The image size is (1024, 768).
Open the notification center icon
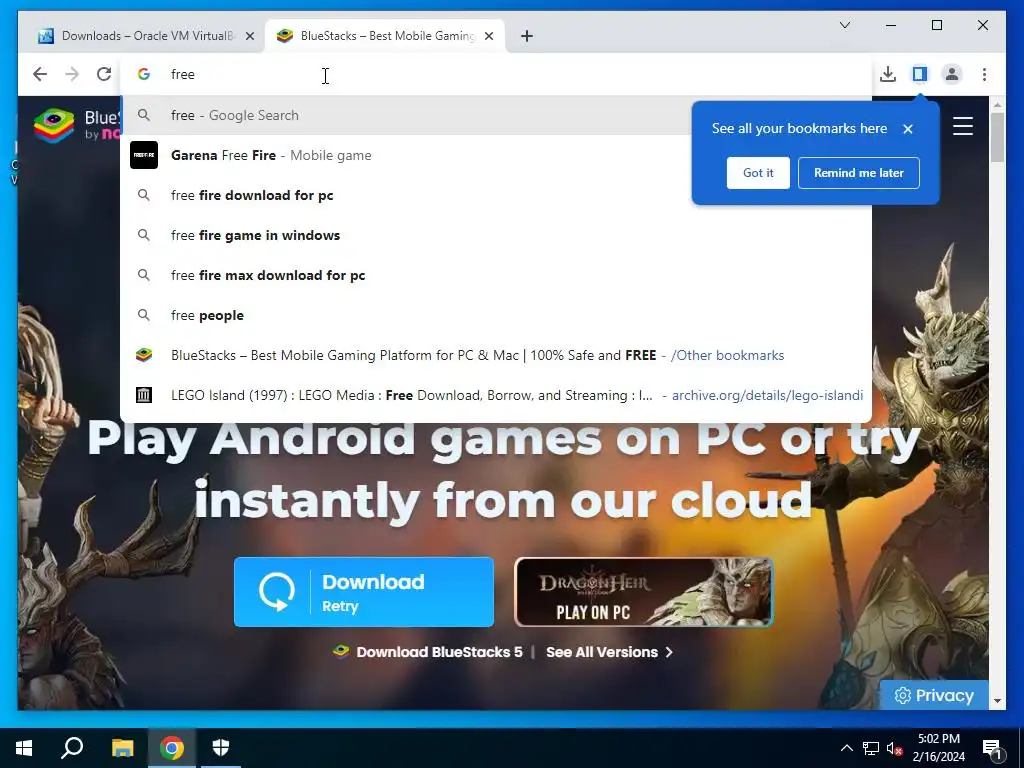tap(993, 748)
